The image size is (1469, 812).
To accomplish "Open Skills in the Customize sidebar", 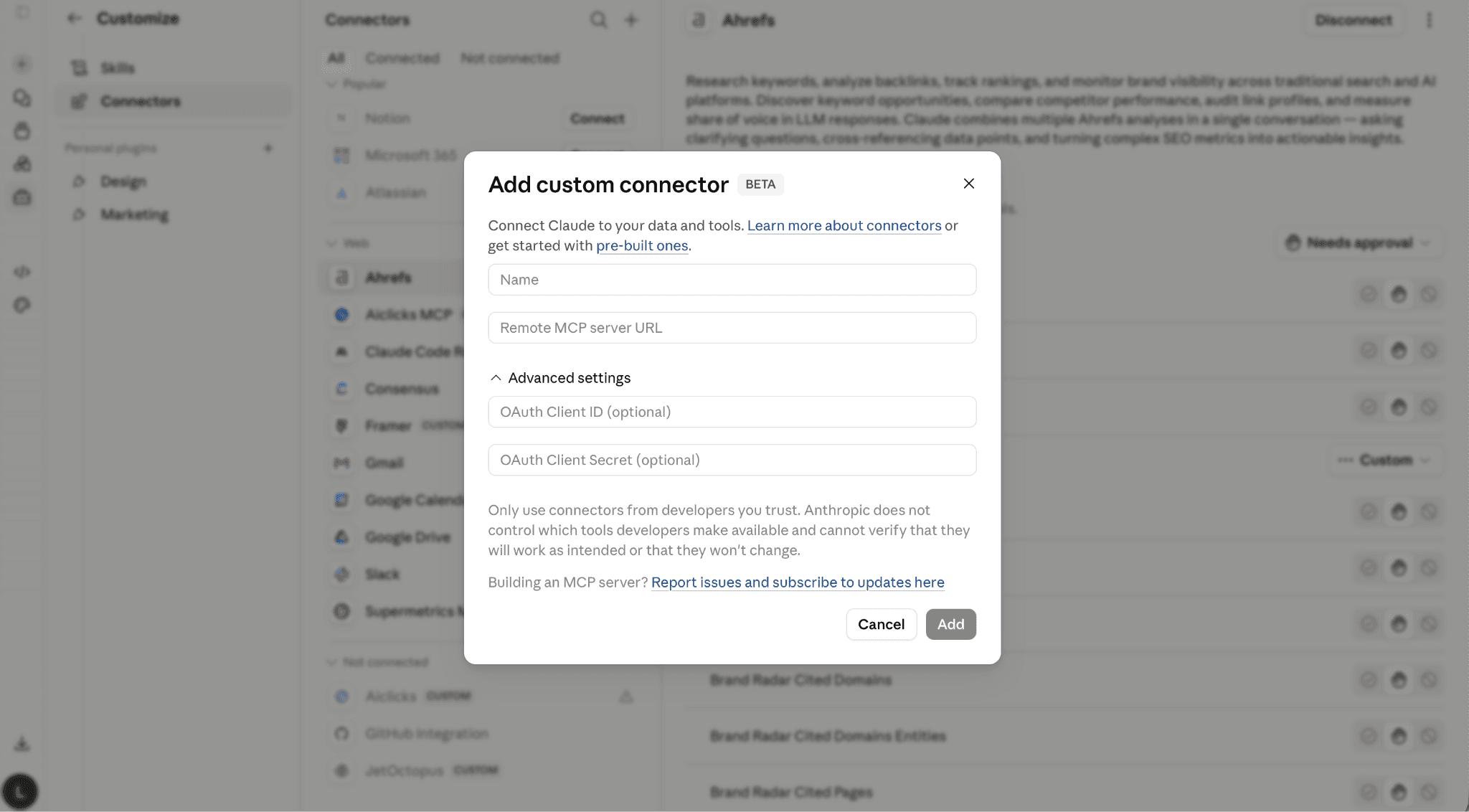I will tap(174, 68).
